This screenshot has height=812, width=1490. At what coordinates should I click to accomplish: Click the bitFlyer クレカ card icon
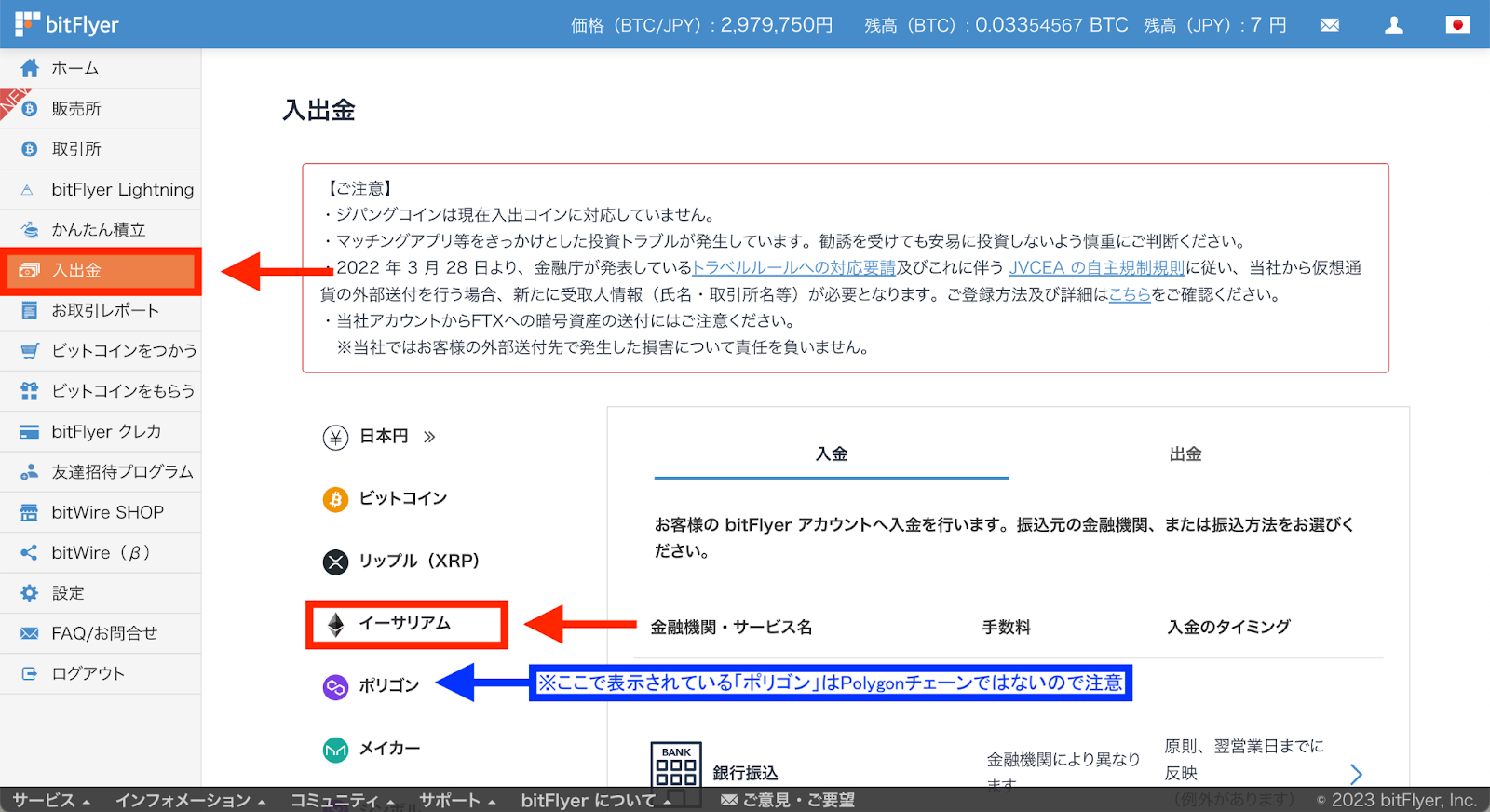30,431
